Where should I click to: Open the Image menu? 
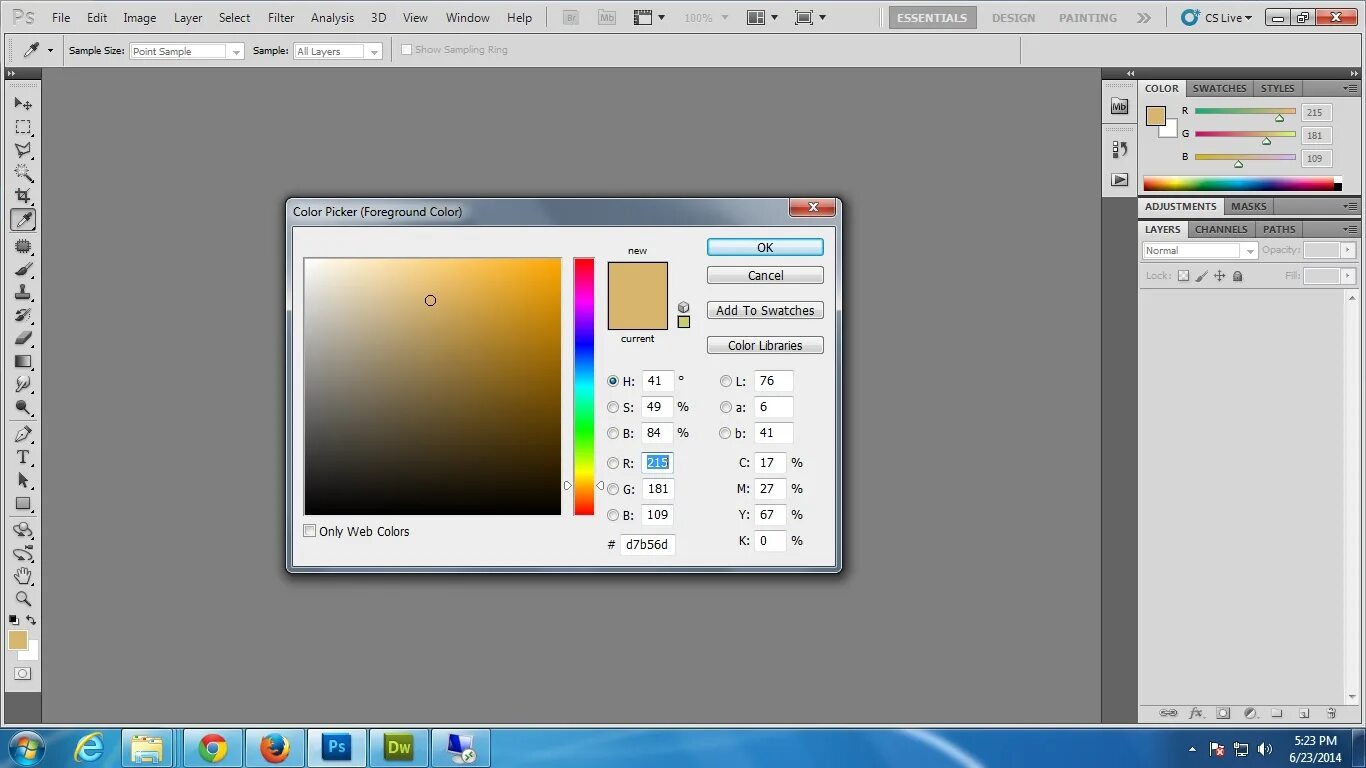139,18
